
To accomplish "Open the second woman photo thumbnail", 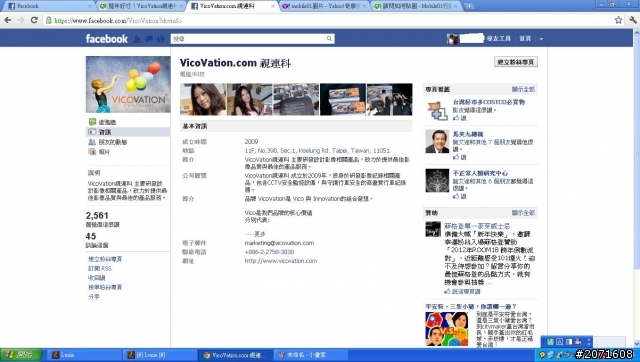I will pos(249,100).
